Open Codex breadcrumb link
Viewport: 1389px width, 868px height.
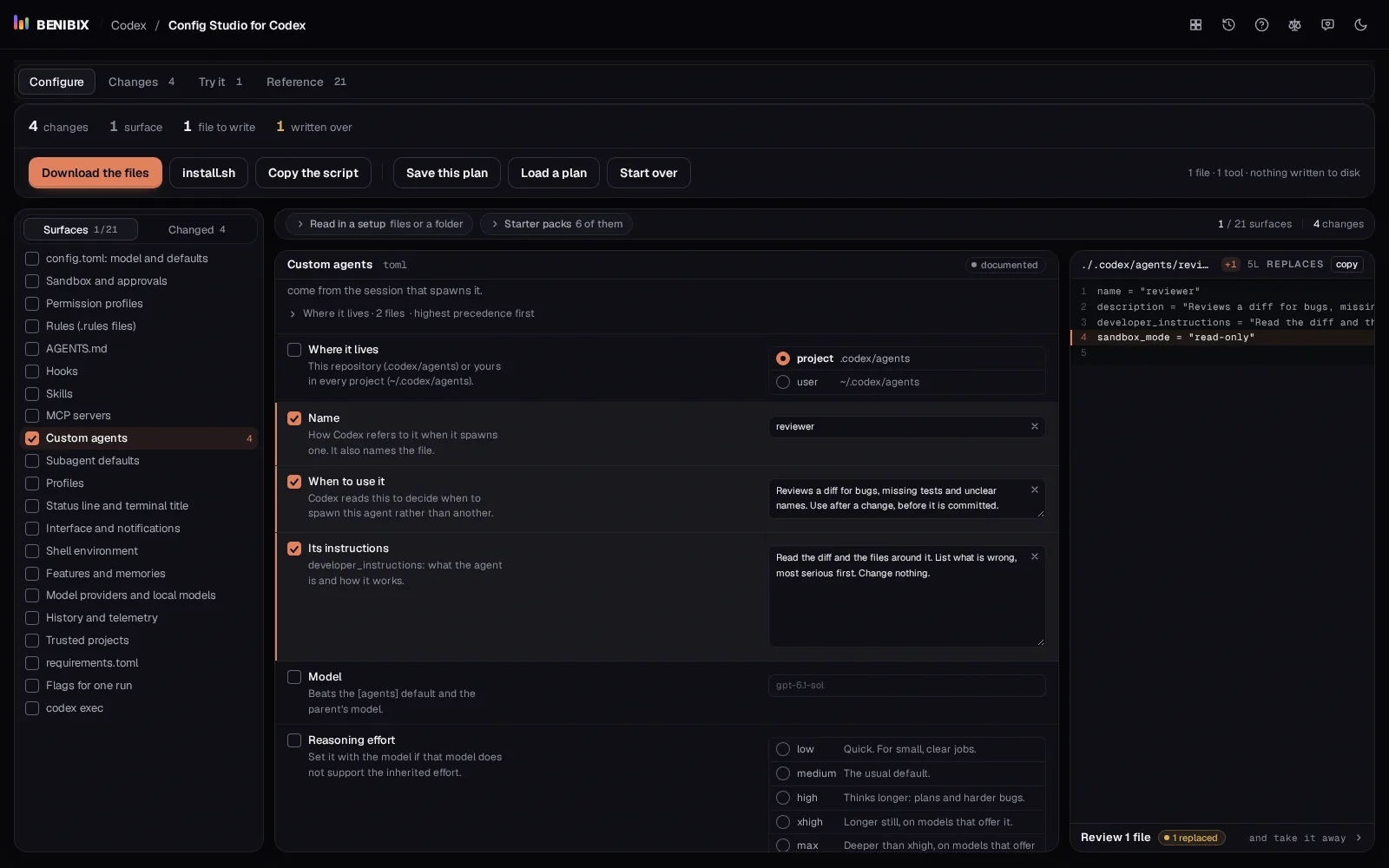[128, 25]
